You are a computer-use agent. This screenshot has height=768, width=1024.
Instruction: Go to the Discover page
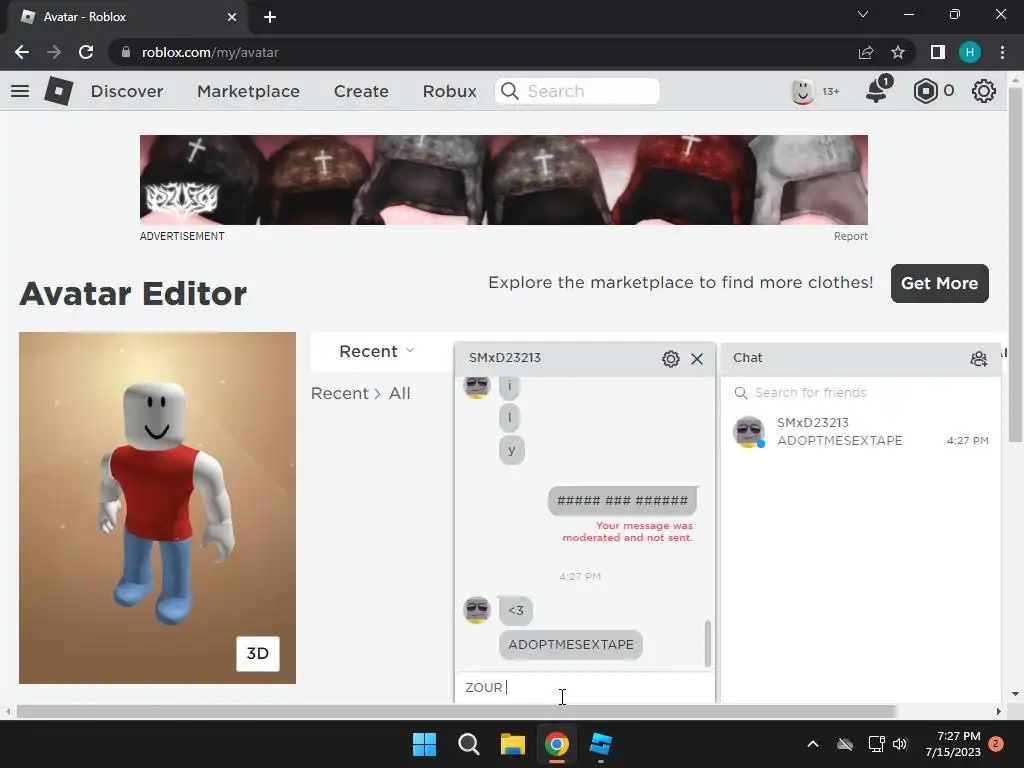click(x=127, y=91)
